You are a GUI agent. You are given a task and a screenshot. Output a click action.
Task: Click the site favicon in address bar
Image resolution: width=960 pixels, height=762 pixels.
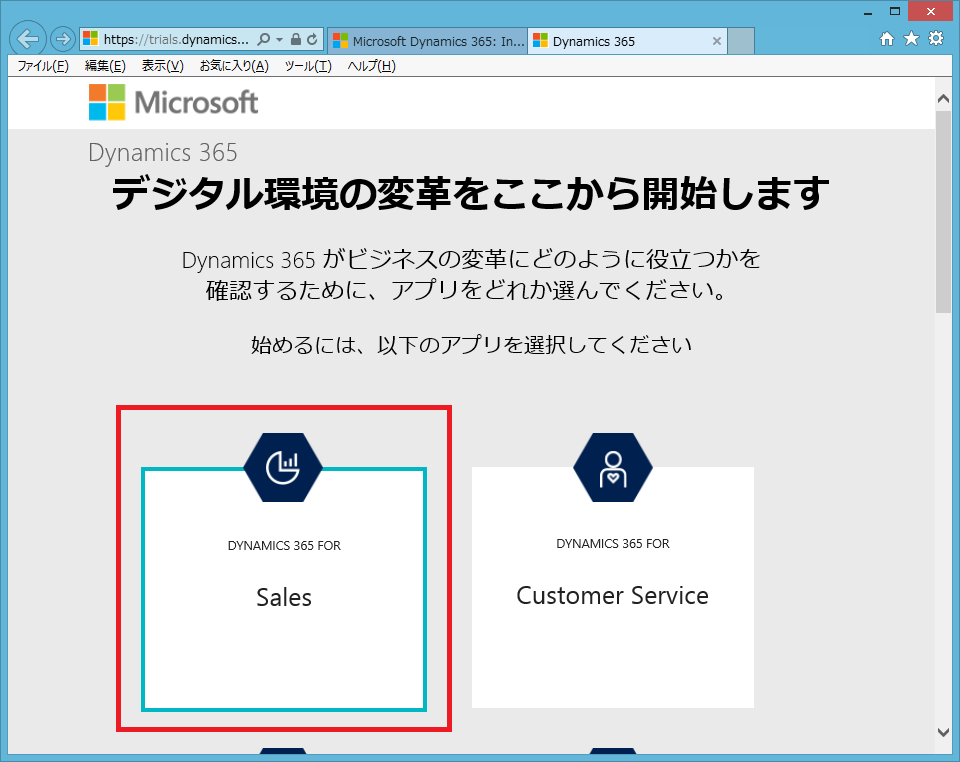tap(91, 39)
